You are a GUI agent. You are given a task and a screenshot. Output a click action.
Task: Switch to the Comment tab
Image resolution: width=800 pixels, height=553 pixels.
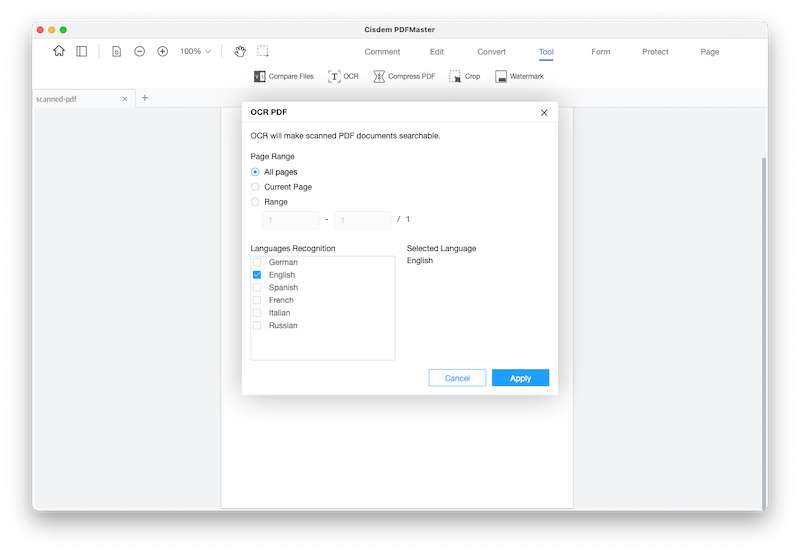point(382,52)
